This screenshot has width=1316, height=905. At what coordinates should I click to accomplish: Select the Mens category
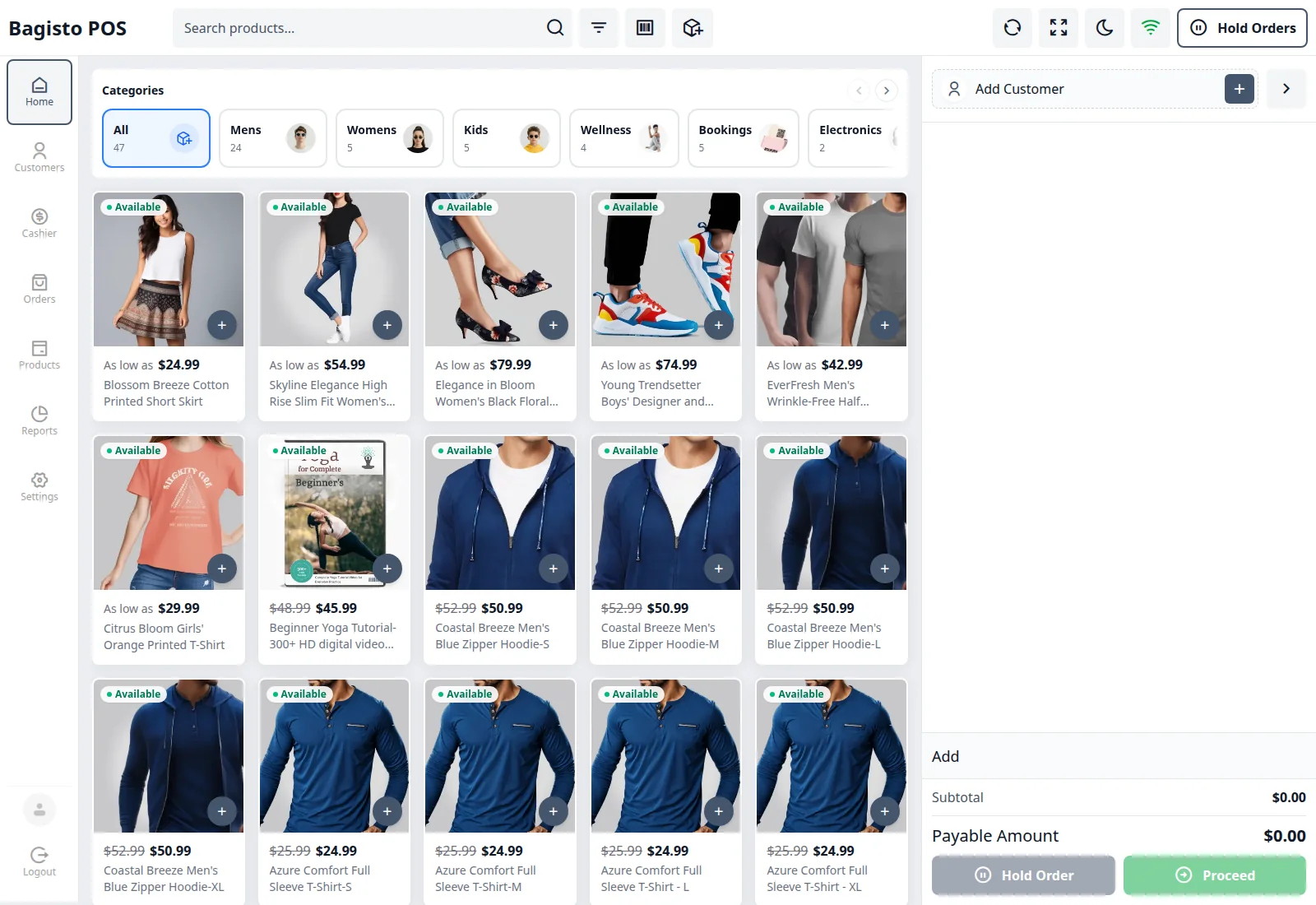coord(273,138)
